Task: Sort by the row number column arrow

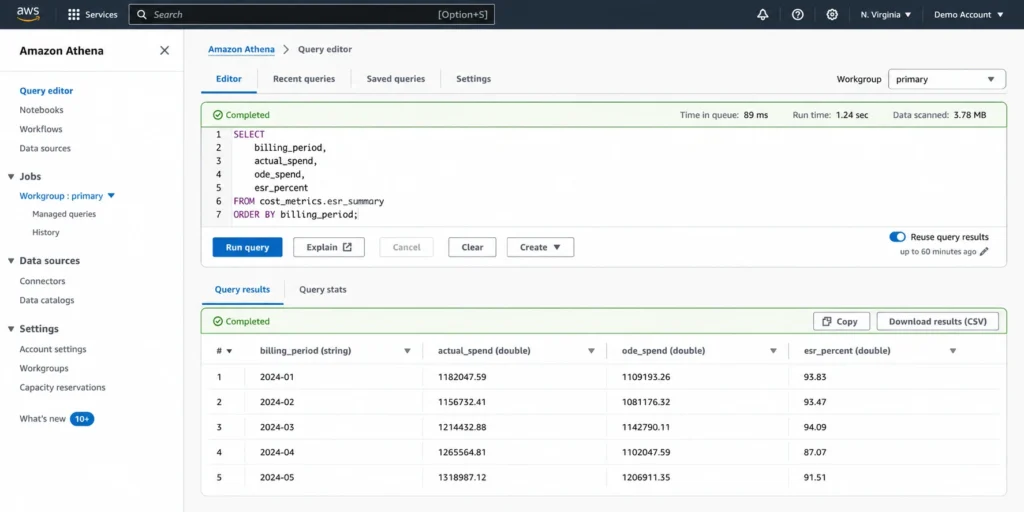Action: pyautogui.click(x=229, y=351)
